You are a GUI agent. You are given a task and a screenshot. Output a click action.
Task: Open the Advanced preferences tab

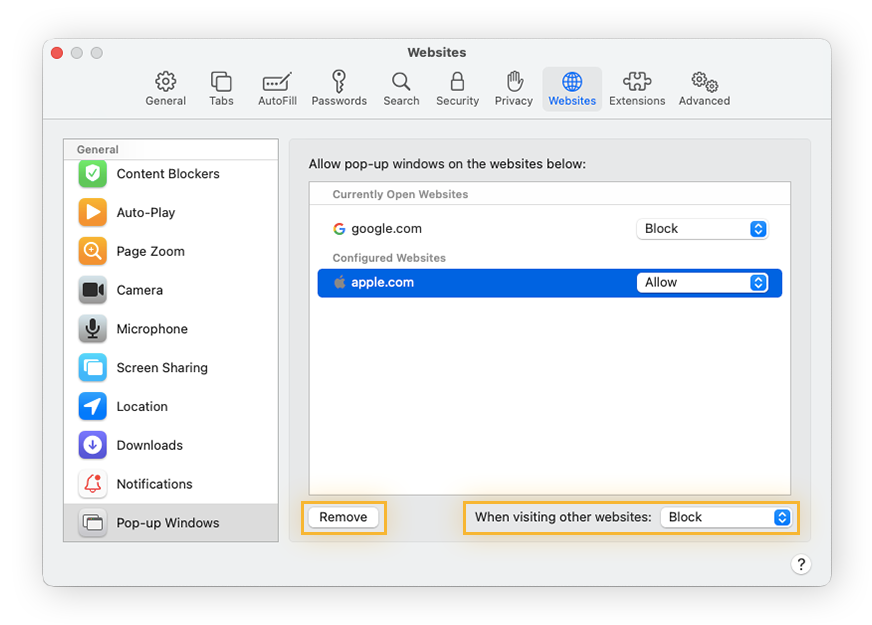click(x=704, y=88)
